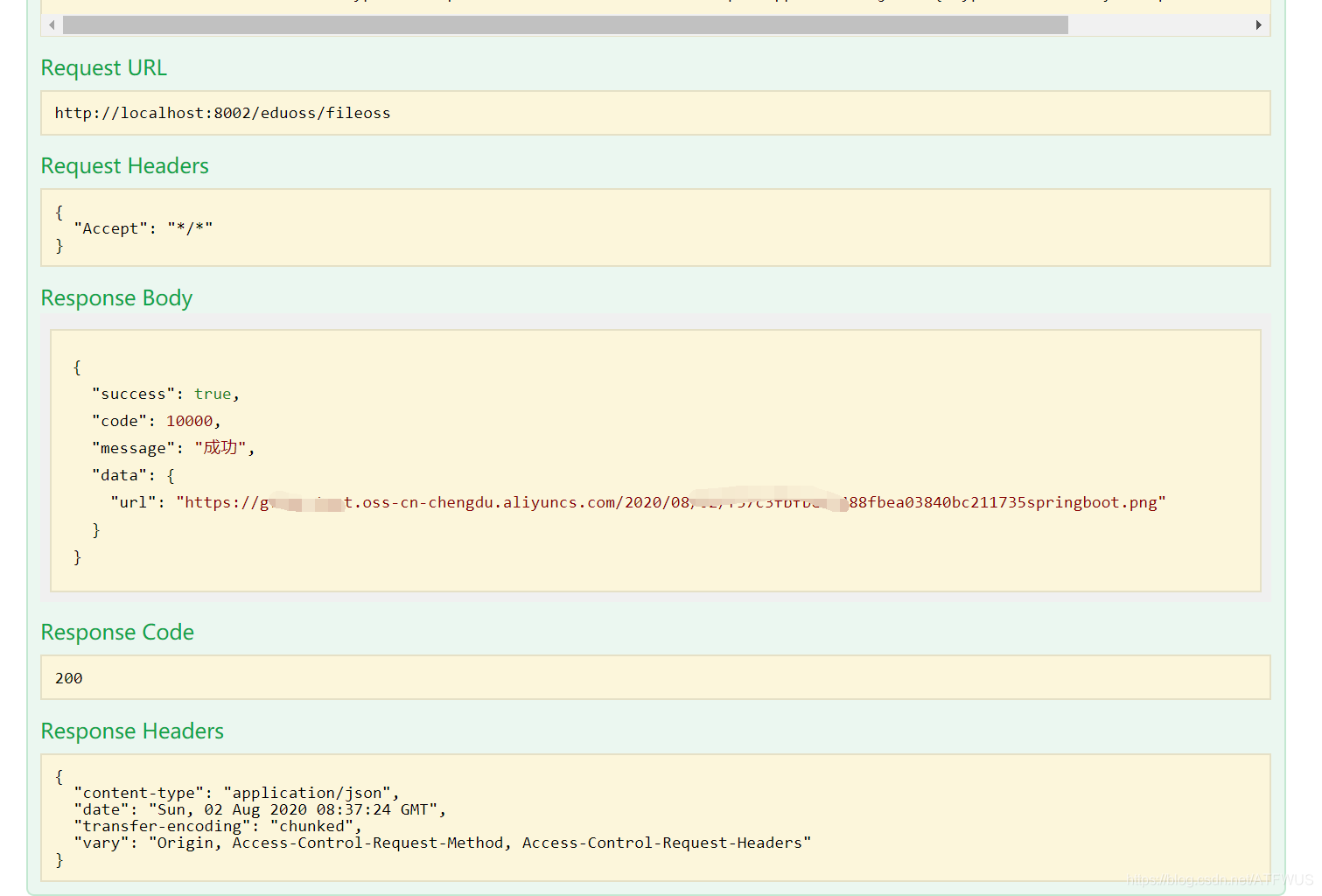1322x896 pixels.
Task: Click the "vary" response header line
Action: coord(443,843)
